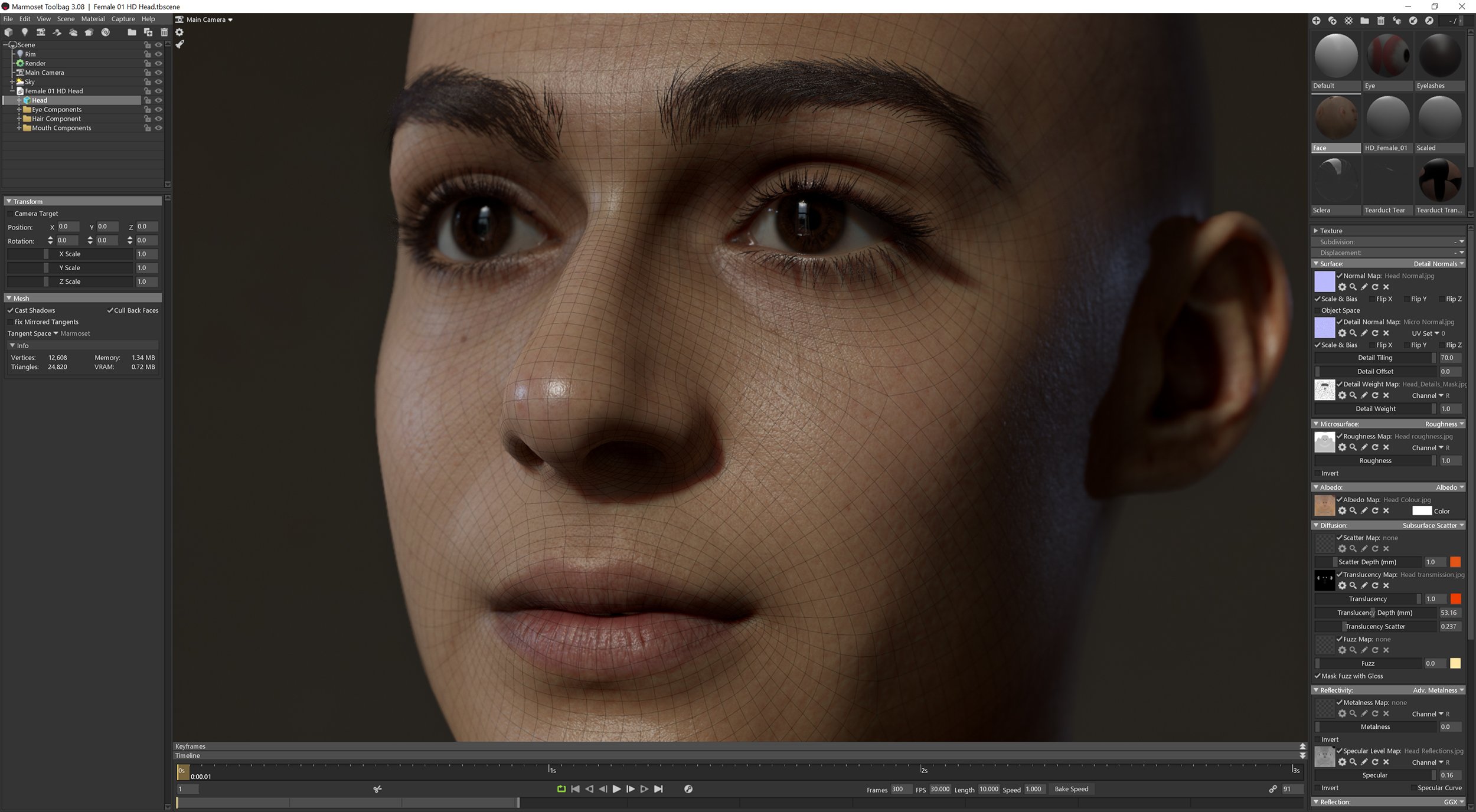The height and width of the screenshot is (812, 1476).
Task: Open the Scene menu
Action: pos(66,19)
